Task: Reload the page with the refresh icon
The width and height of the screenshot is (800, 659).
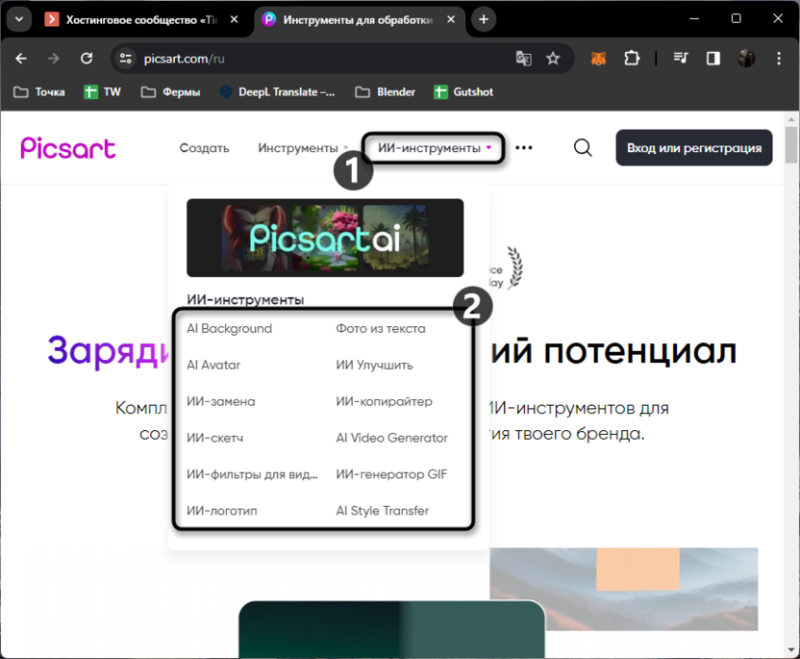Action: coord(86,59)
